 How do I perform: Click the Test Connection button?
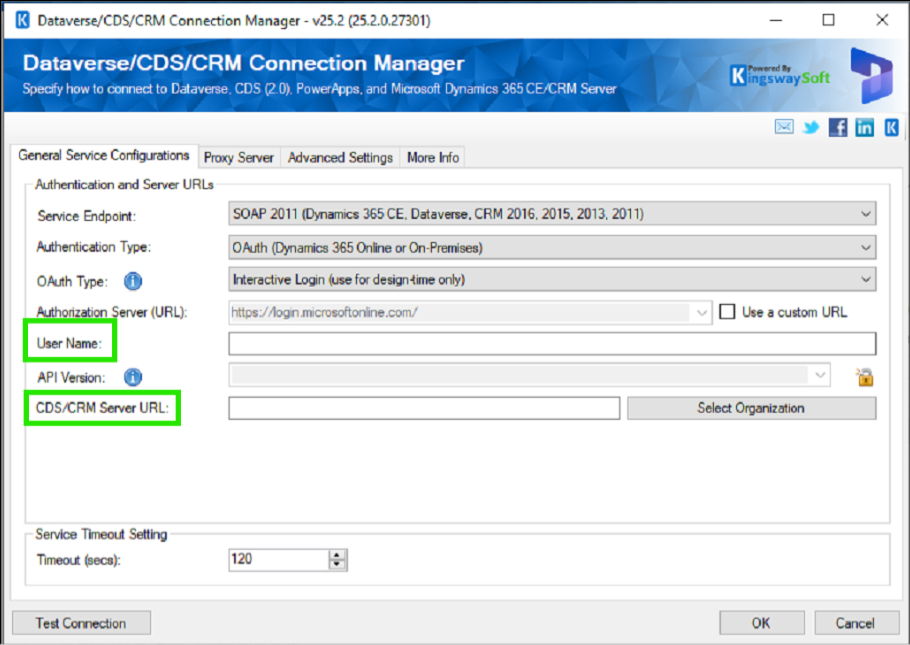point(81,623)
